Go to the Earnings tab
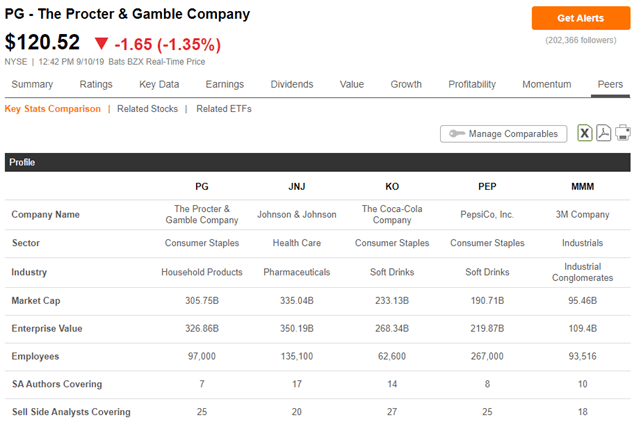This screenshot has height=429, width=641. pyautogui.click(x=225, y=85)
